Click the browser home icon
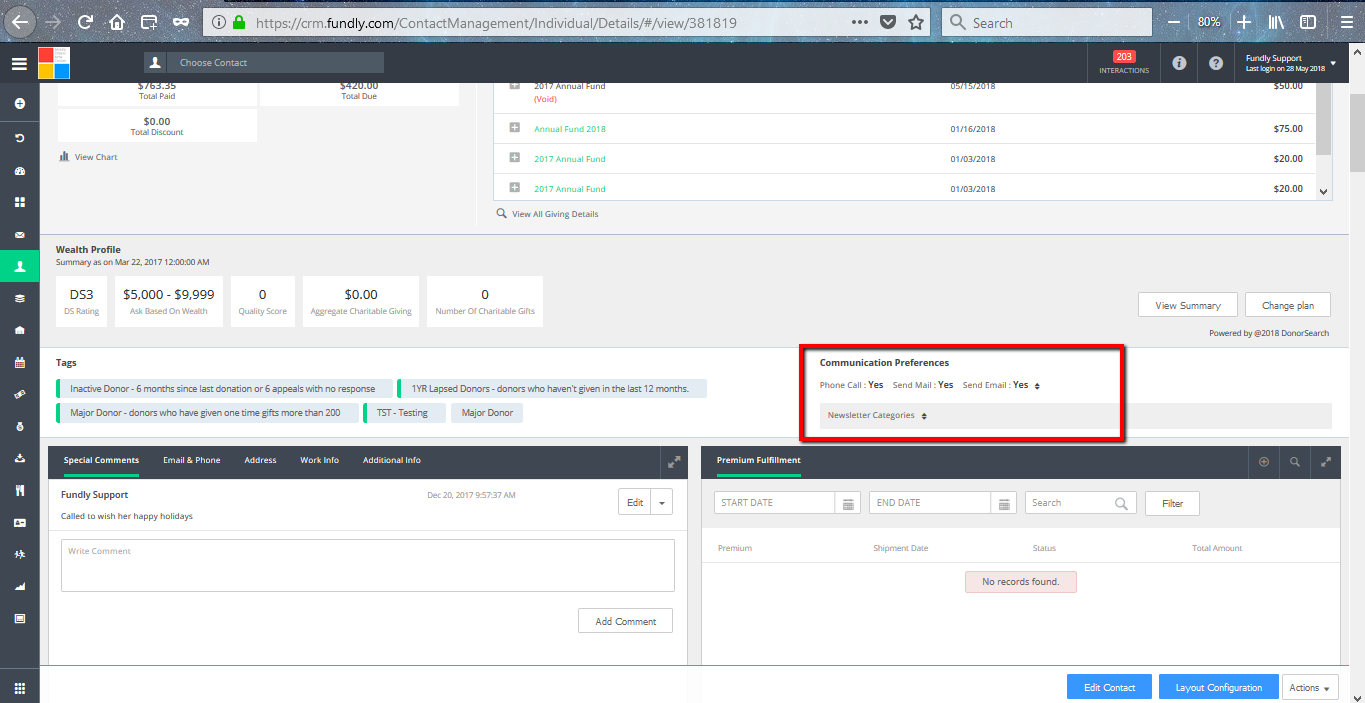The image size is (1365, 703). 117,22
